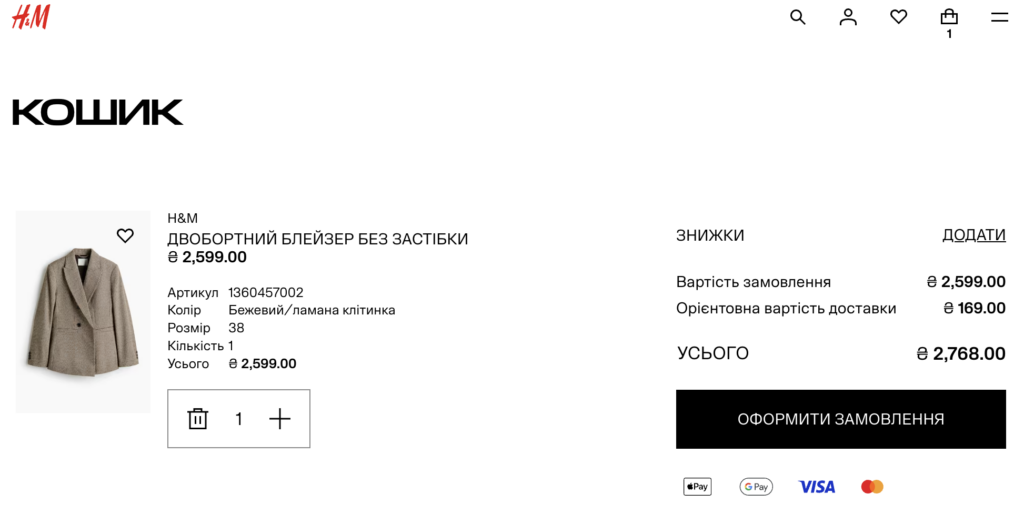Click the ЗНИЖКИ discounts label
This screenshot has height=513, width=1024.
tap(710, 235)
